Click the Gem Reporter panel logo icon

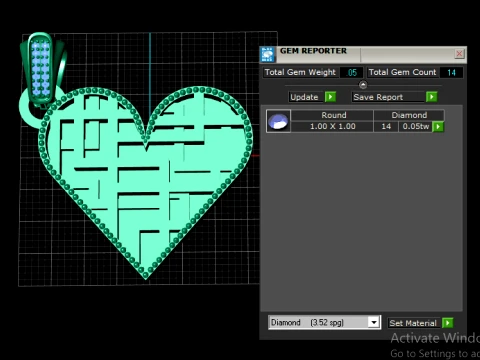[x=268, y=54]
